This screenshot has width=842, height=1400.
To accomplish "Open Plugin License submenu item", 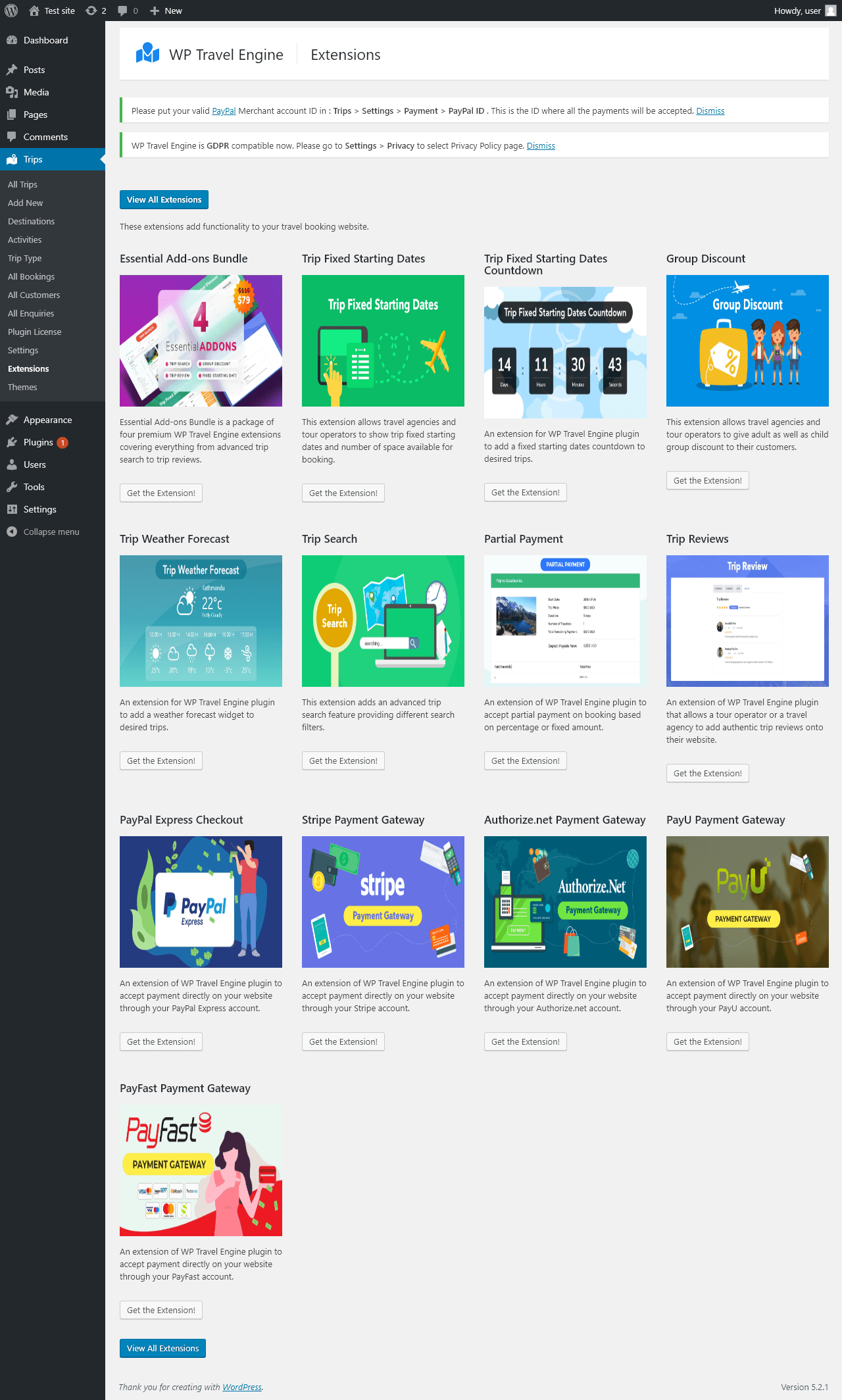I will point(34,332).
